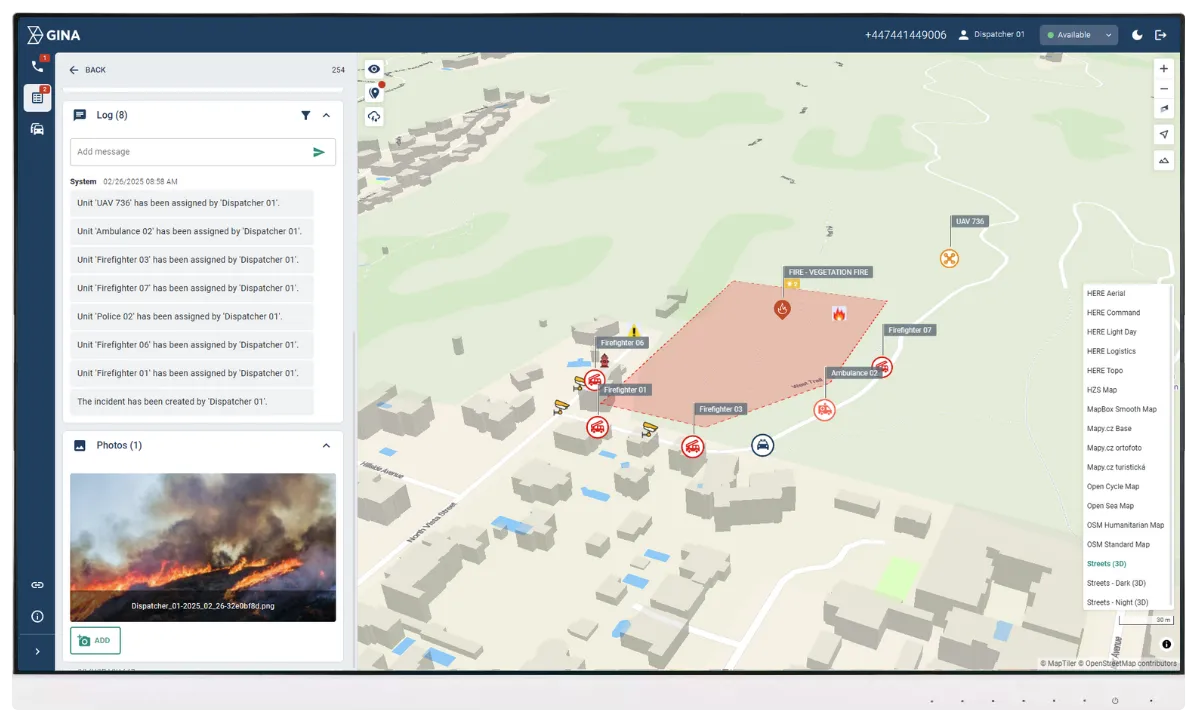Click the ADD photo button
Screen dimensions: 1200x718
pyautogui.click(x=95, y=640)
